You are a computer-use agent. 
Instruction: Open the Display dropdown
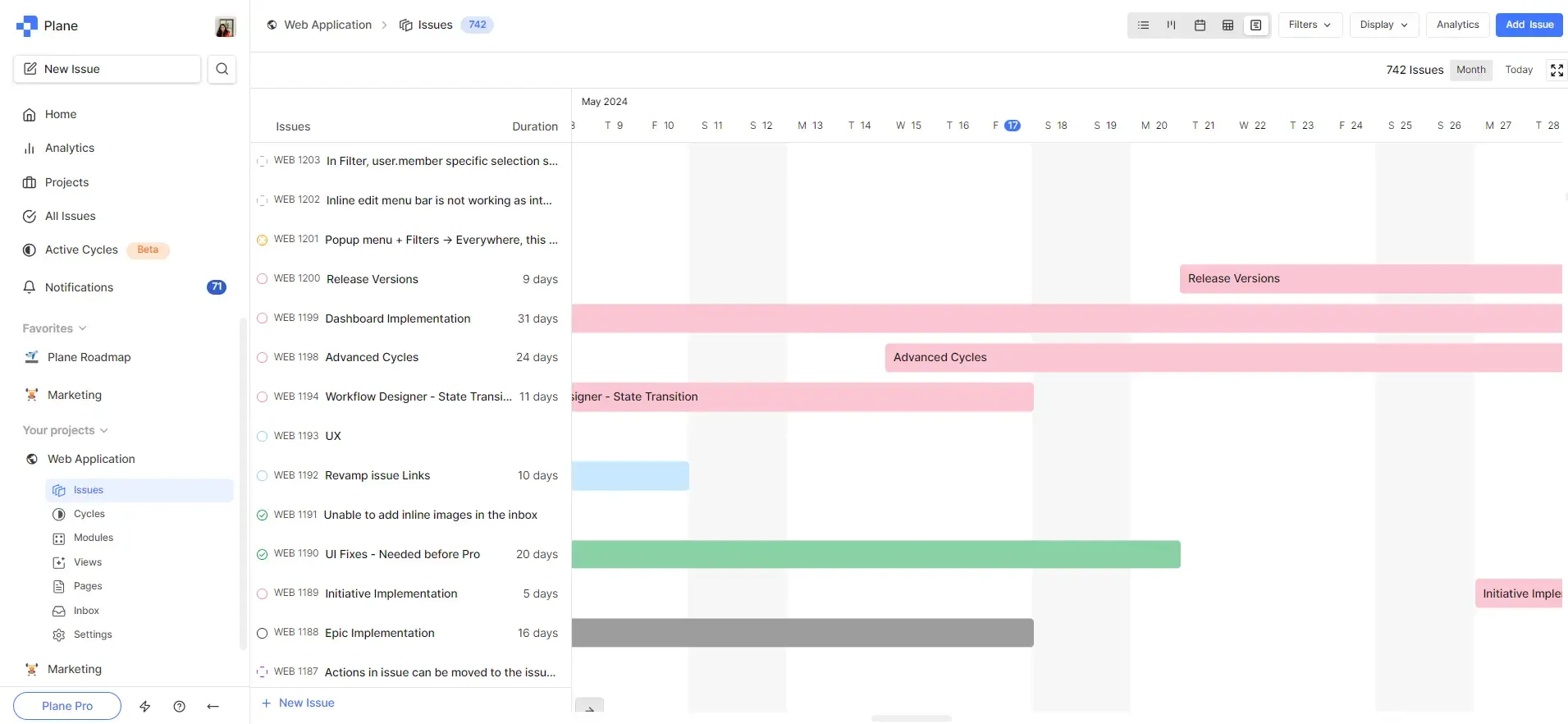point(1383,25)
